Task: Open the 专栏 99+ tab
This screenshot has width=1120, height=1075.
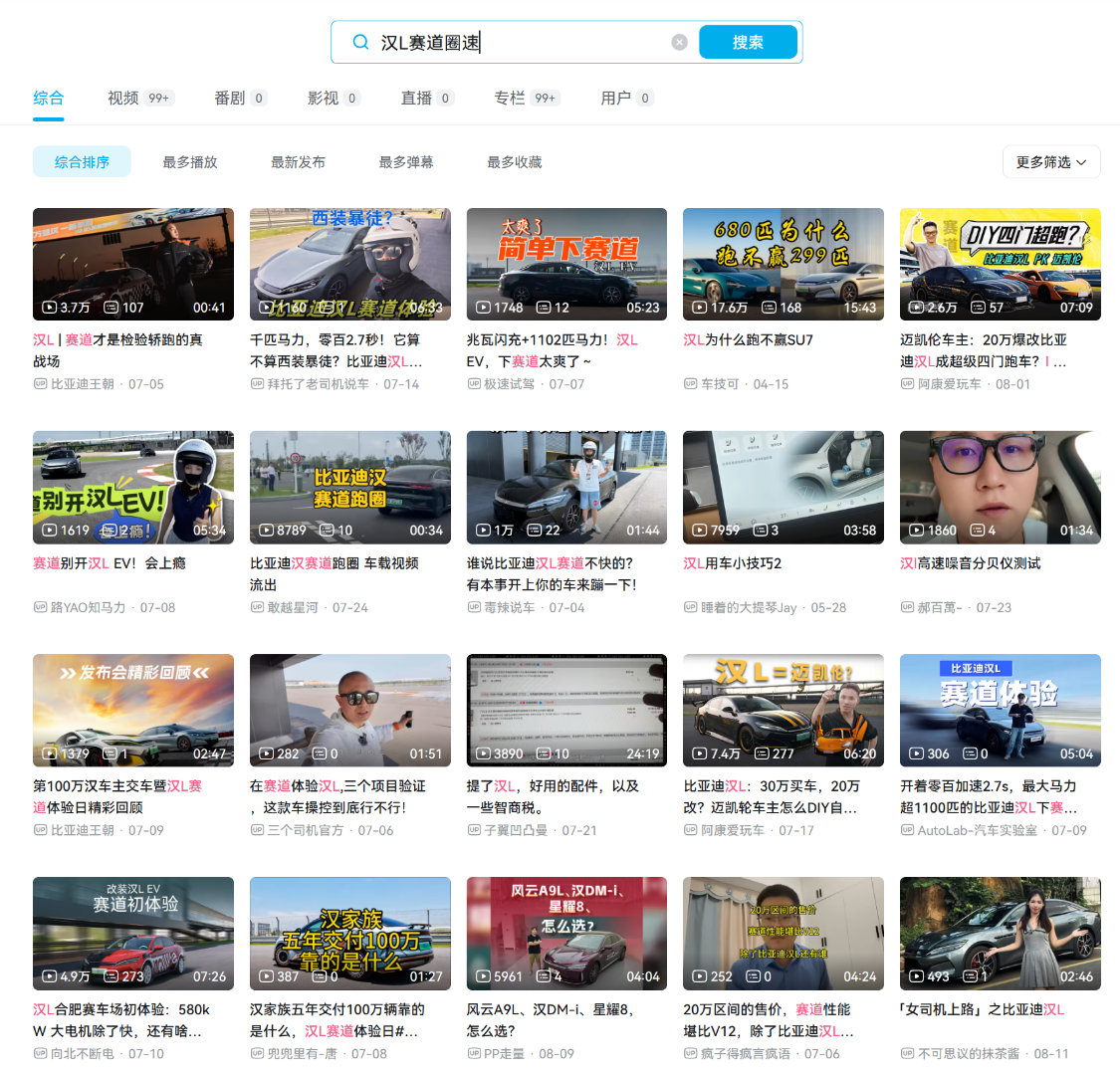Action: [527, 98]
